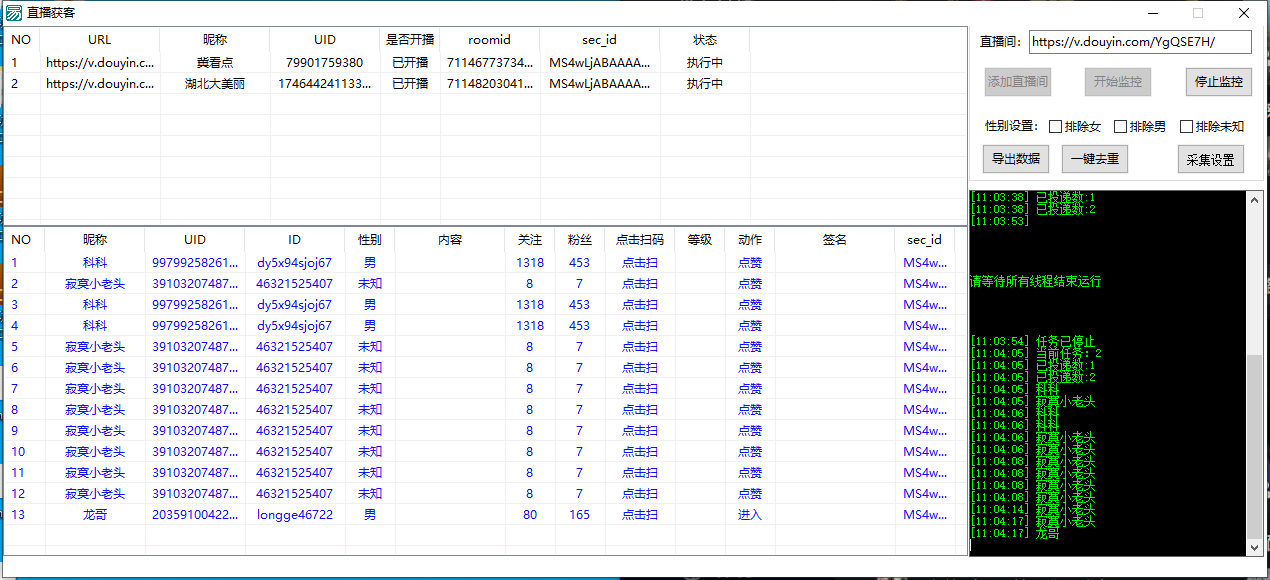Click bottom table 粉丝 column header
Image resolution: width=1270 pixels, height=580 pixels.
580,240
